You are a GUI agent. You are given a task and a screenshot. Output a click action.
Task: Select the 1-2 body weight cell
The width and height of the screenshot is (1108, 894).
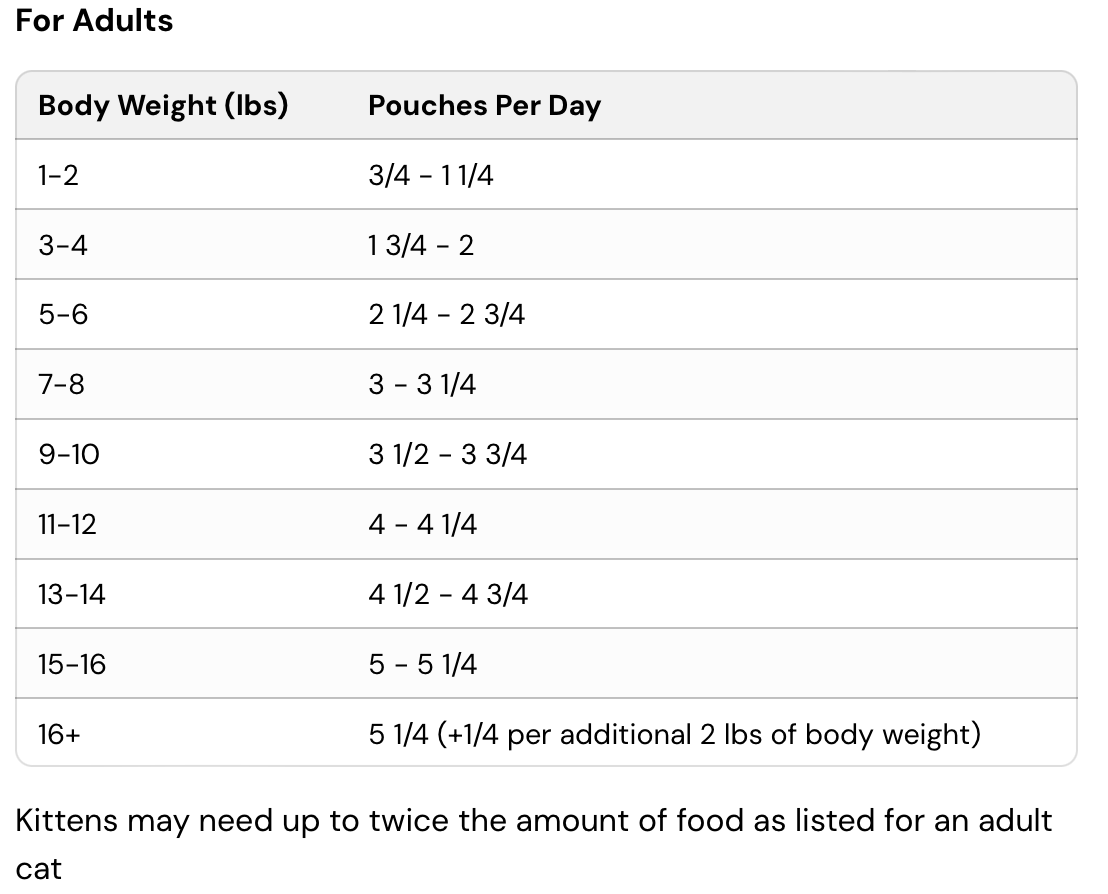[x=58, y=175]
